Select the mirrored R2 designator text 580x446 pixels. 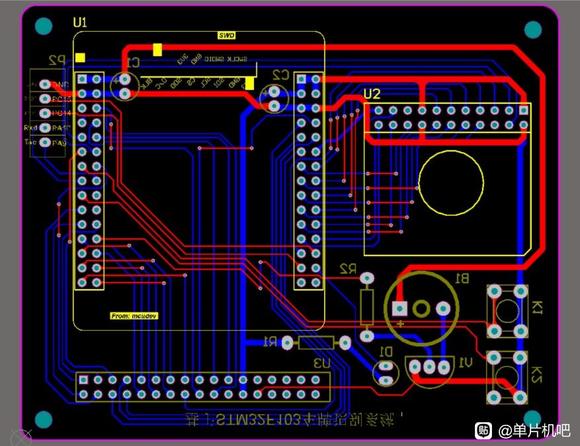(348, 269)
